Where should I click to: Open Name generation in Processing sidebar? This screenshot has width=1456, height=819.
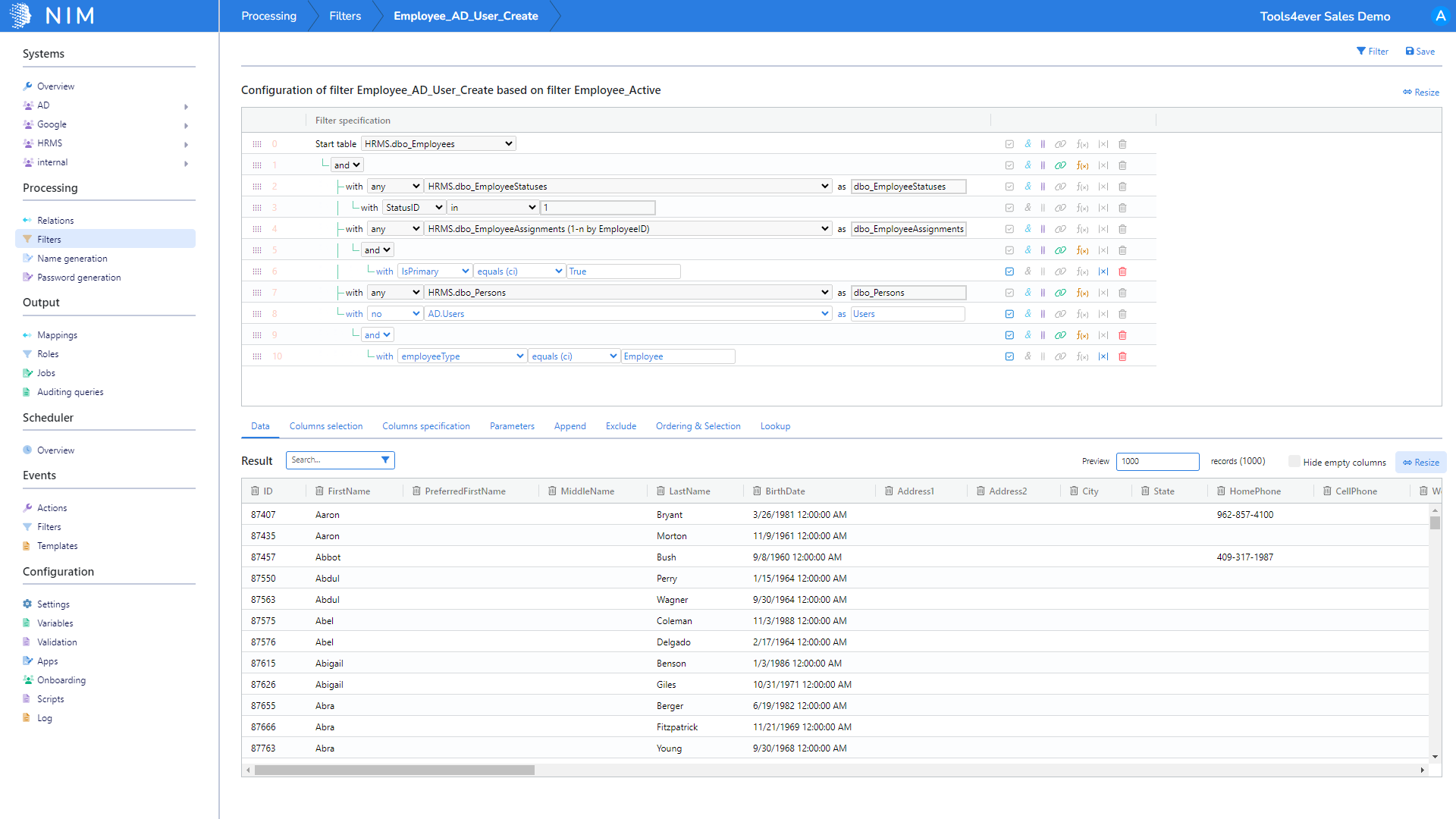(x=72, y=259)
